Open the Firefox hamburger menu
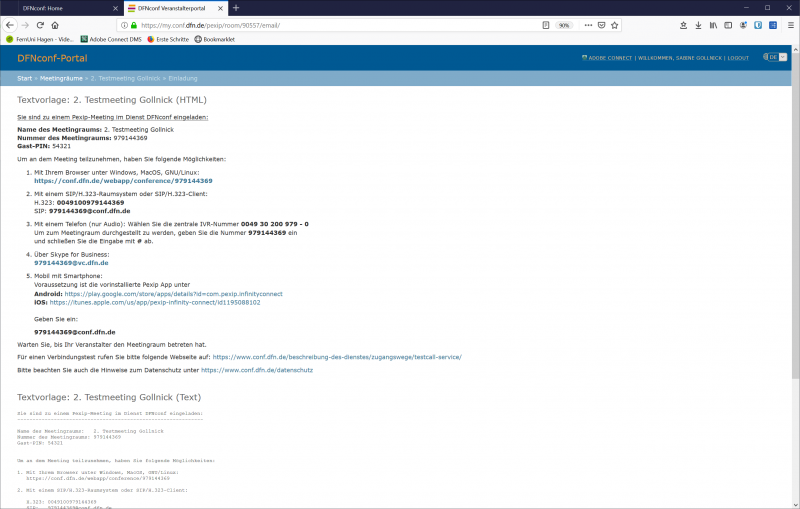This screenshot has width=800, height=509. click(791, 25)
